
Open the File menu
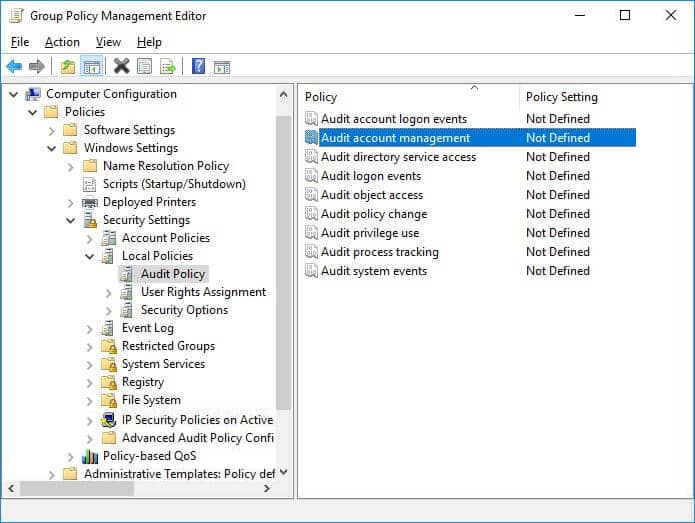20,42
